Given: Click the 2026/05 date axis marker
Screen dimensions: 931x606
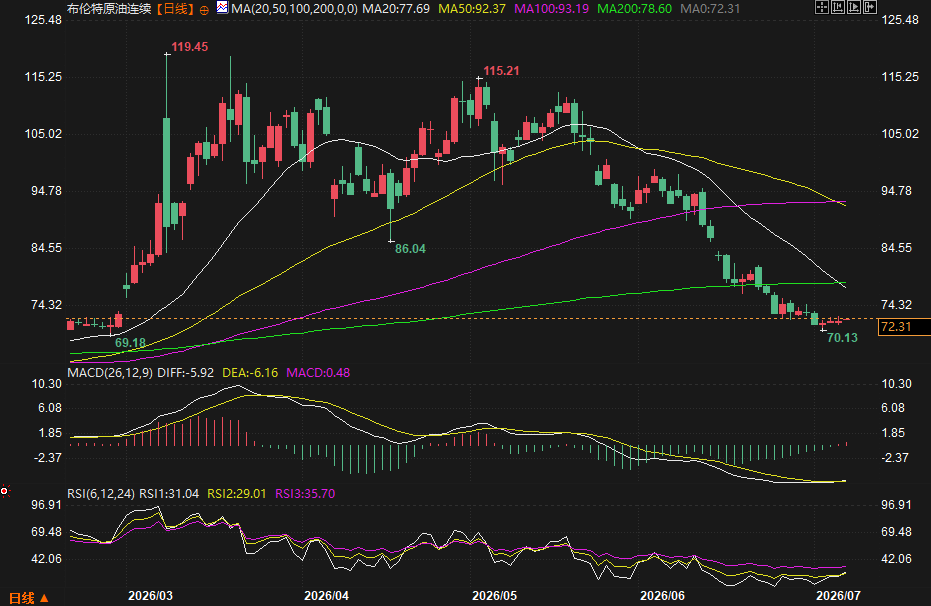Looking at the screenshot, I should (494, 595).
